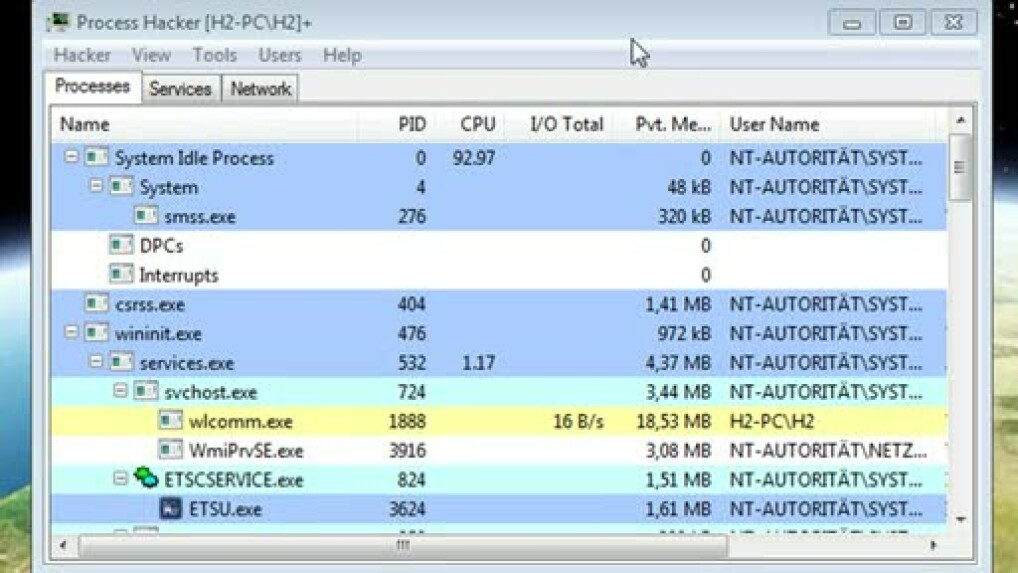Image resolution: width=1018 pixels, height=573 pixels.
Task: Collapse the System Idle Process tree
Action: click(71, 158)
